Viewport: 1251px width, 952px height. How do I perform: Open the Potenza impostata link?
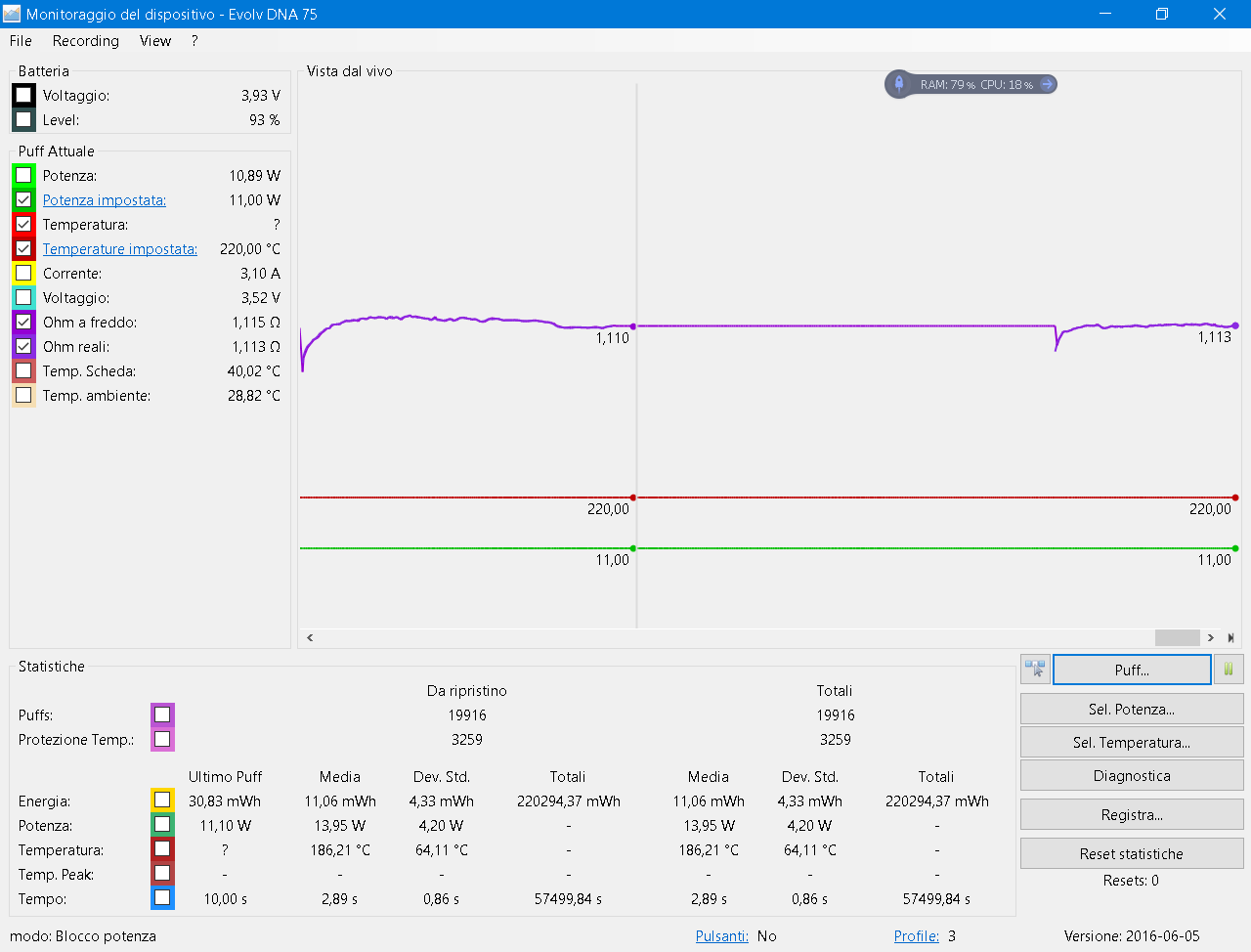[104, 200]
